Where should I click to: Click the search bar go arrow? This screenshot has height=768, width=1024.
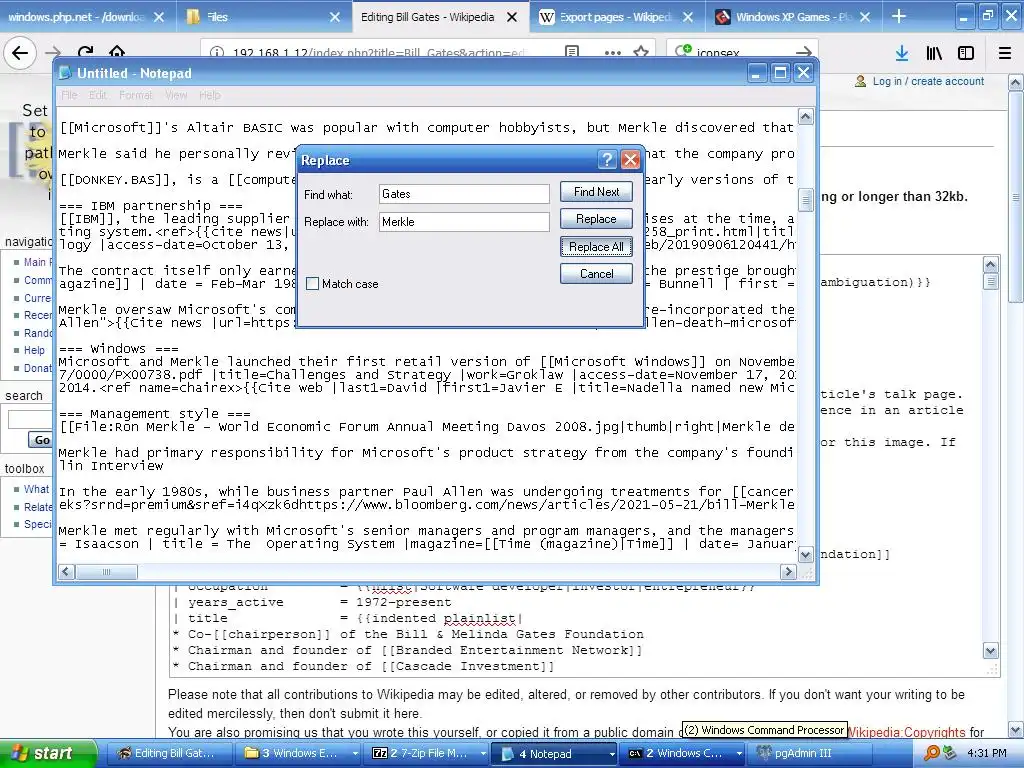point(804,52)
